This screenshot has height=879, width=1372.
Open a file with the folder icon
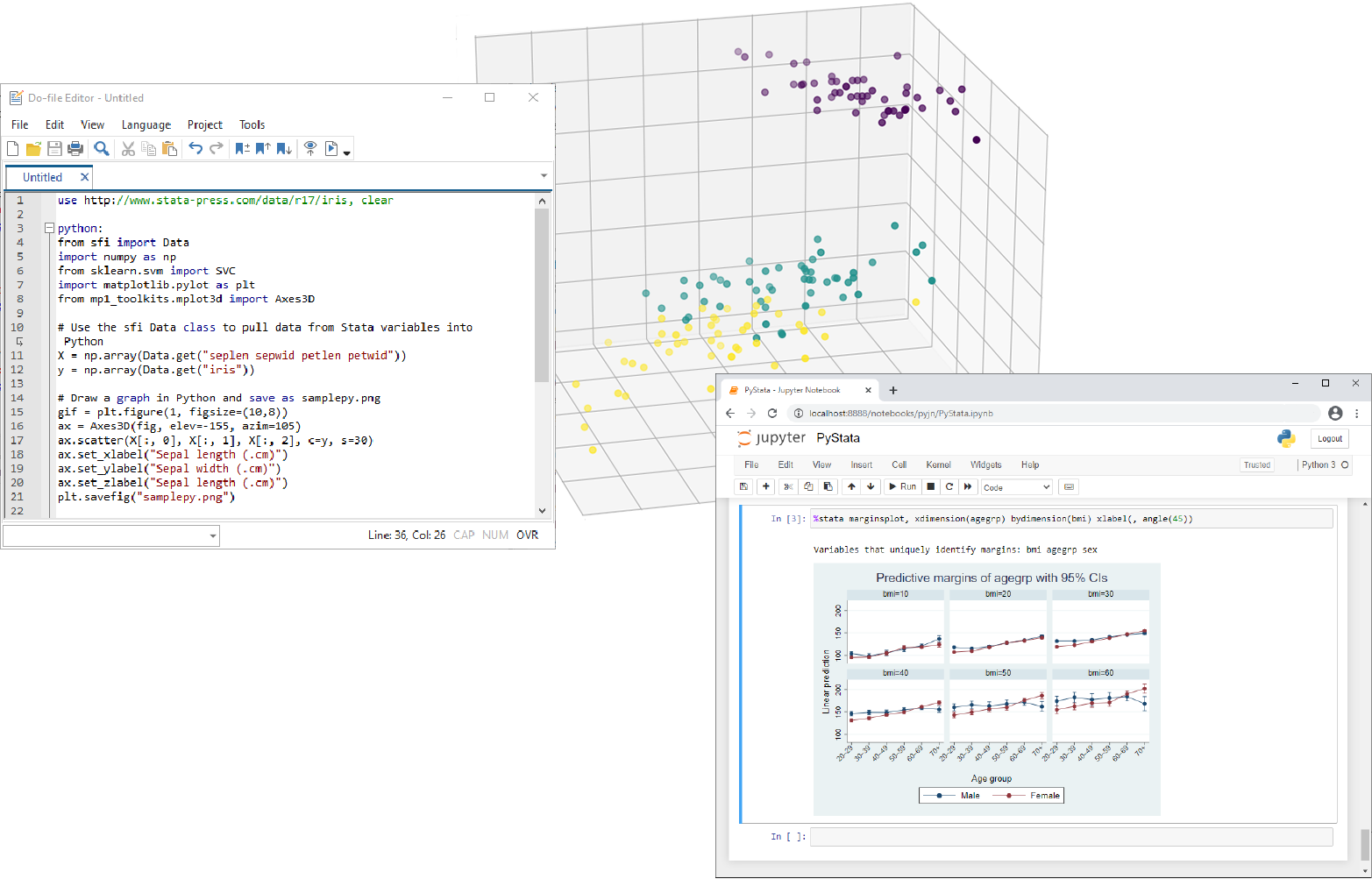pyautogui.click(x=33, y=149)
